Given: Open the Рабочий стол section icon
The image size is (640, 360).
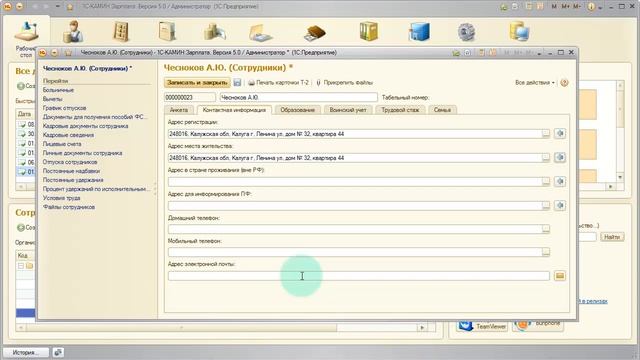Looking at the screenshot, I should click(27, 33).
